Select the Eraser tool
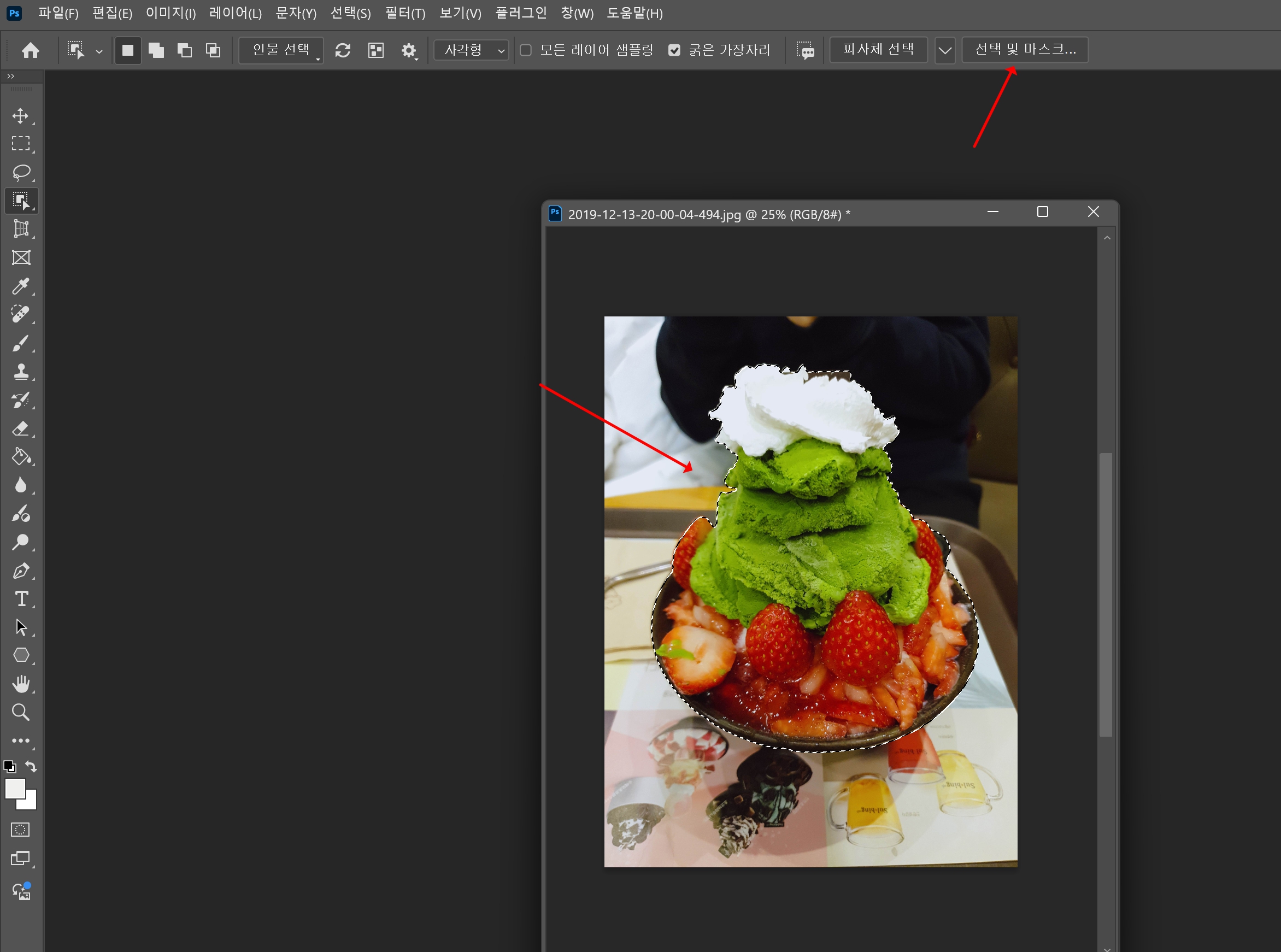The height and width of the screenshot is (952, 1281). click(21, 429)
